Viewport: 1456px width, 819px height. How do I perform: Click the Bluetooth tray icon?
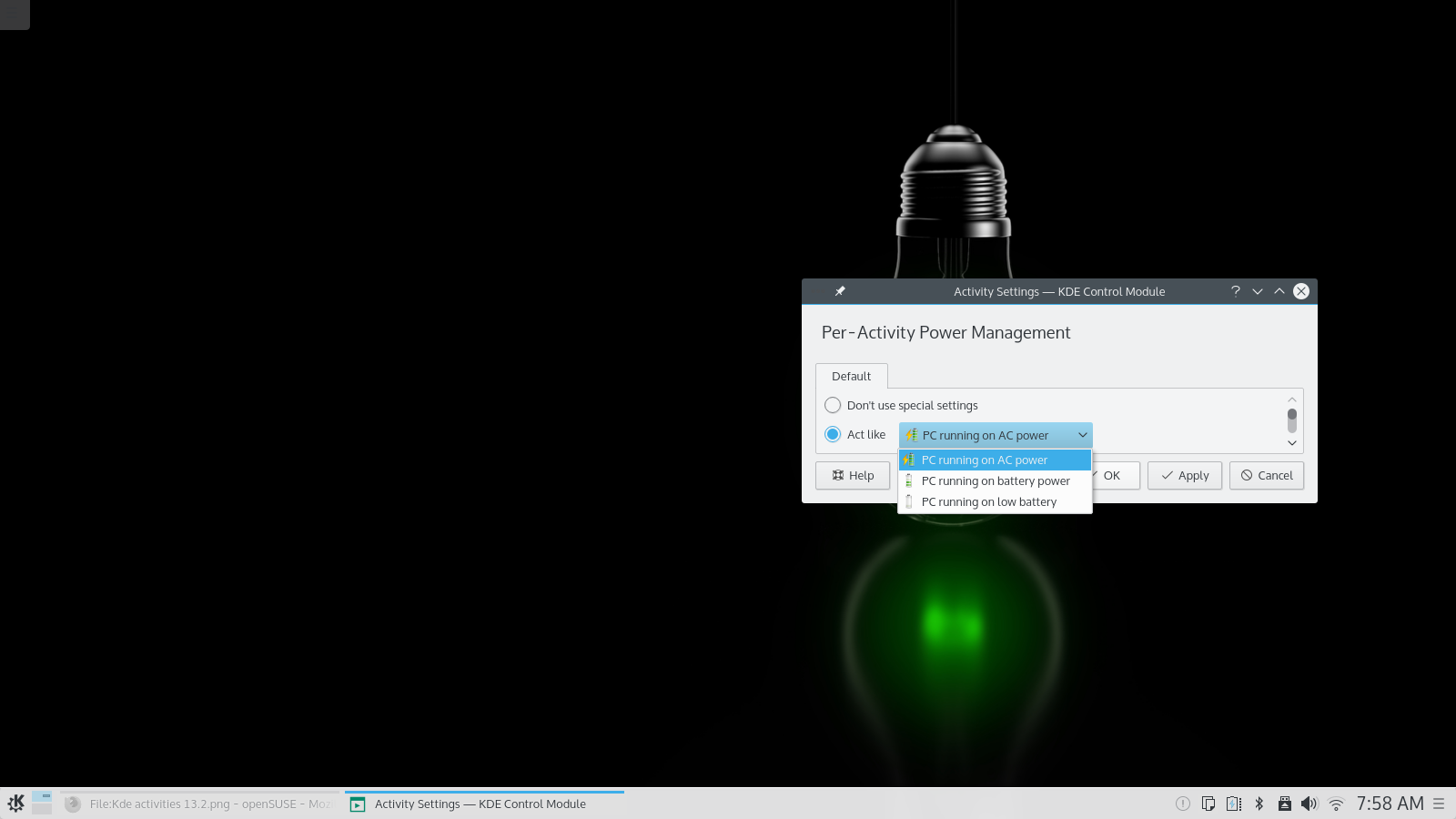point(1259,804)
